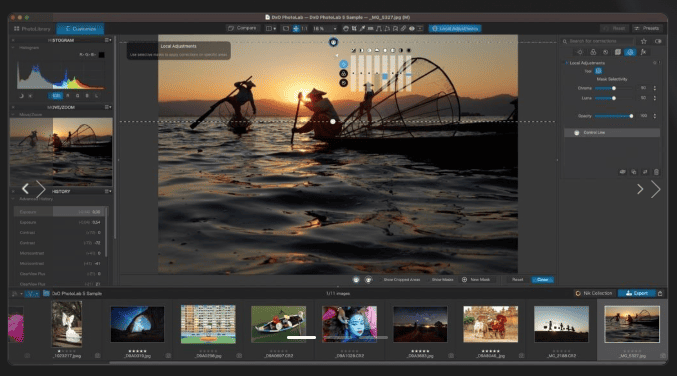677x376 pixels.
Task: Select the Crop tool in the toolbar
Action: 354,28
